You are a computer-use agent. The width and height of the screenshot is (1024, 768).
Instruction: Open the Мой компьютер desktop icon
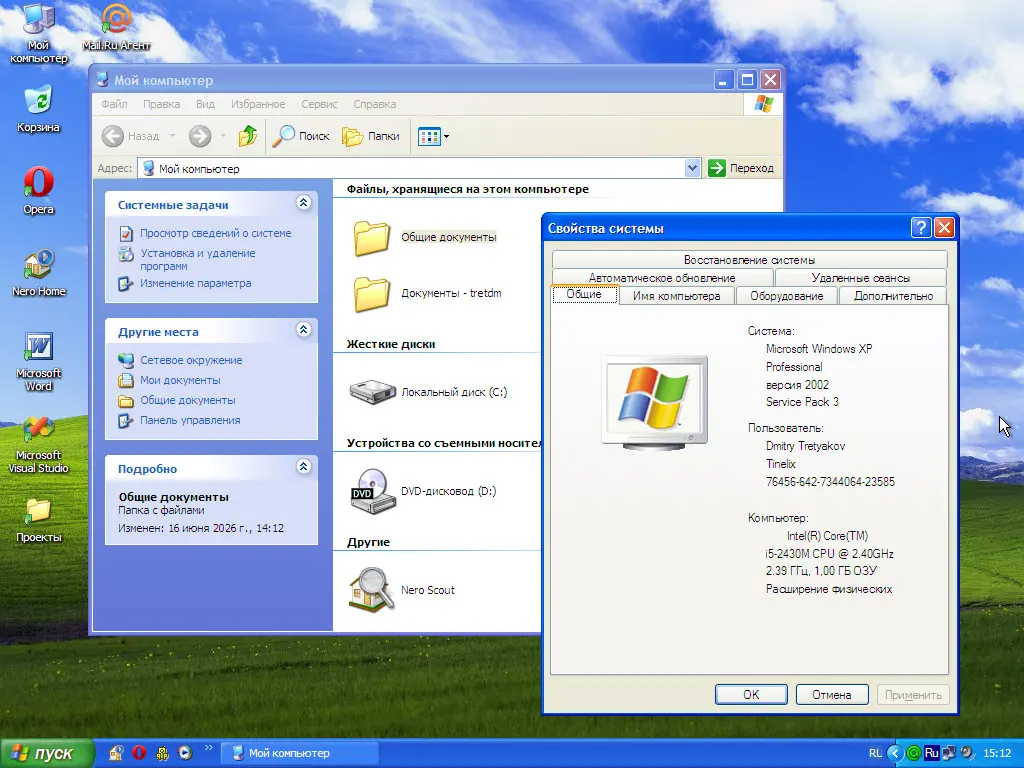coord(38,31)
